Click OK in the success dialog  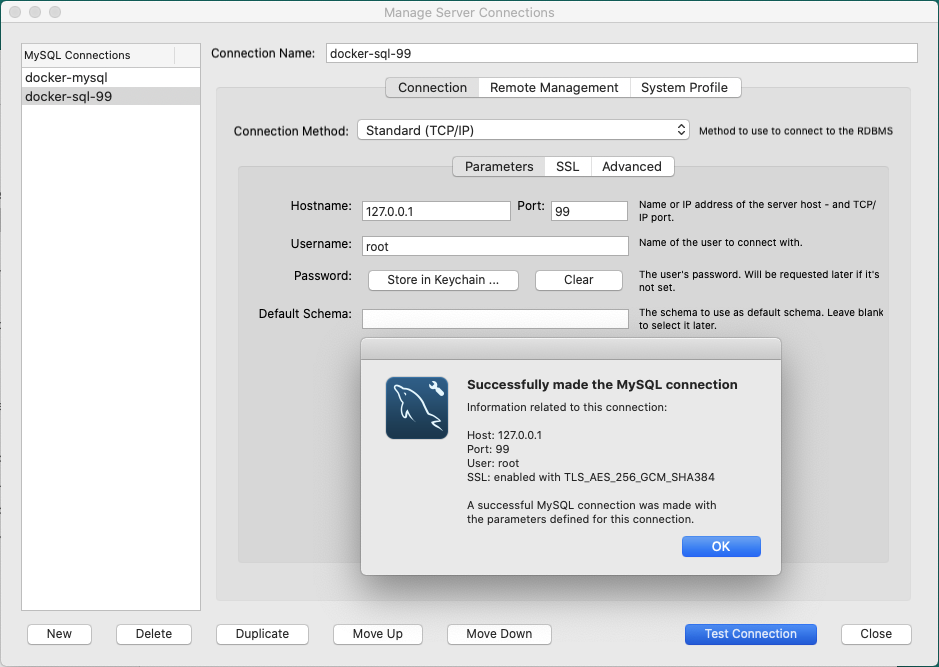click(721, 546)
